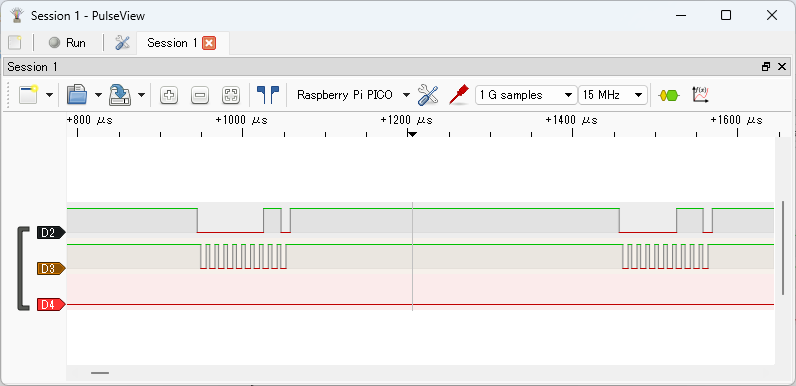Undock the Session 1 panel
The image size is (796, 386).
[766, 67]
